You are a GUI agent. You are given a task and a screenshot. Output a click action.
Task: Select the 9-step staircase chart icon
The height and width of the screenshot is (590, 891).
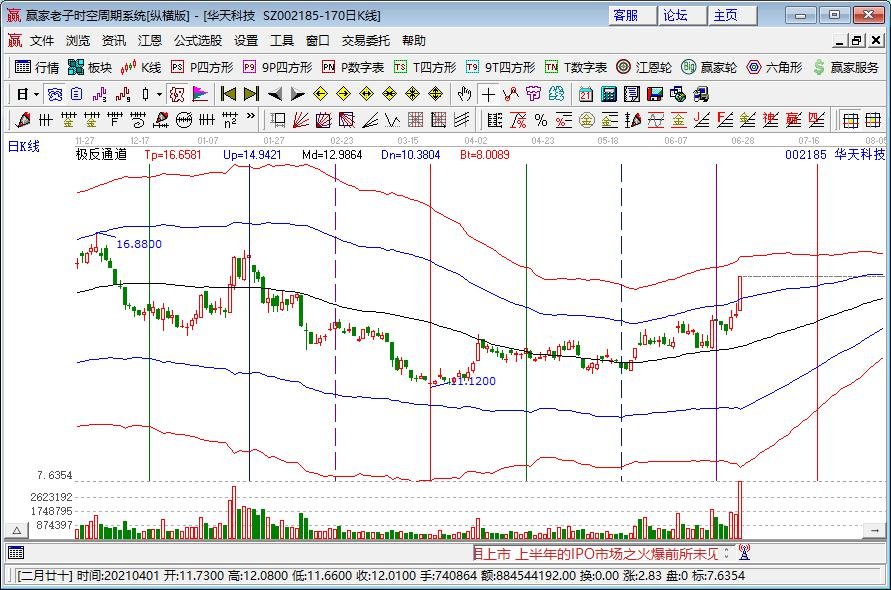coord(123,94)
